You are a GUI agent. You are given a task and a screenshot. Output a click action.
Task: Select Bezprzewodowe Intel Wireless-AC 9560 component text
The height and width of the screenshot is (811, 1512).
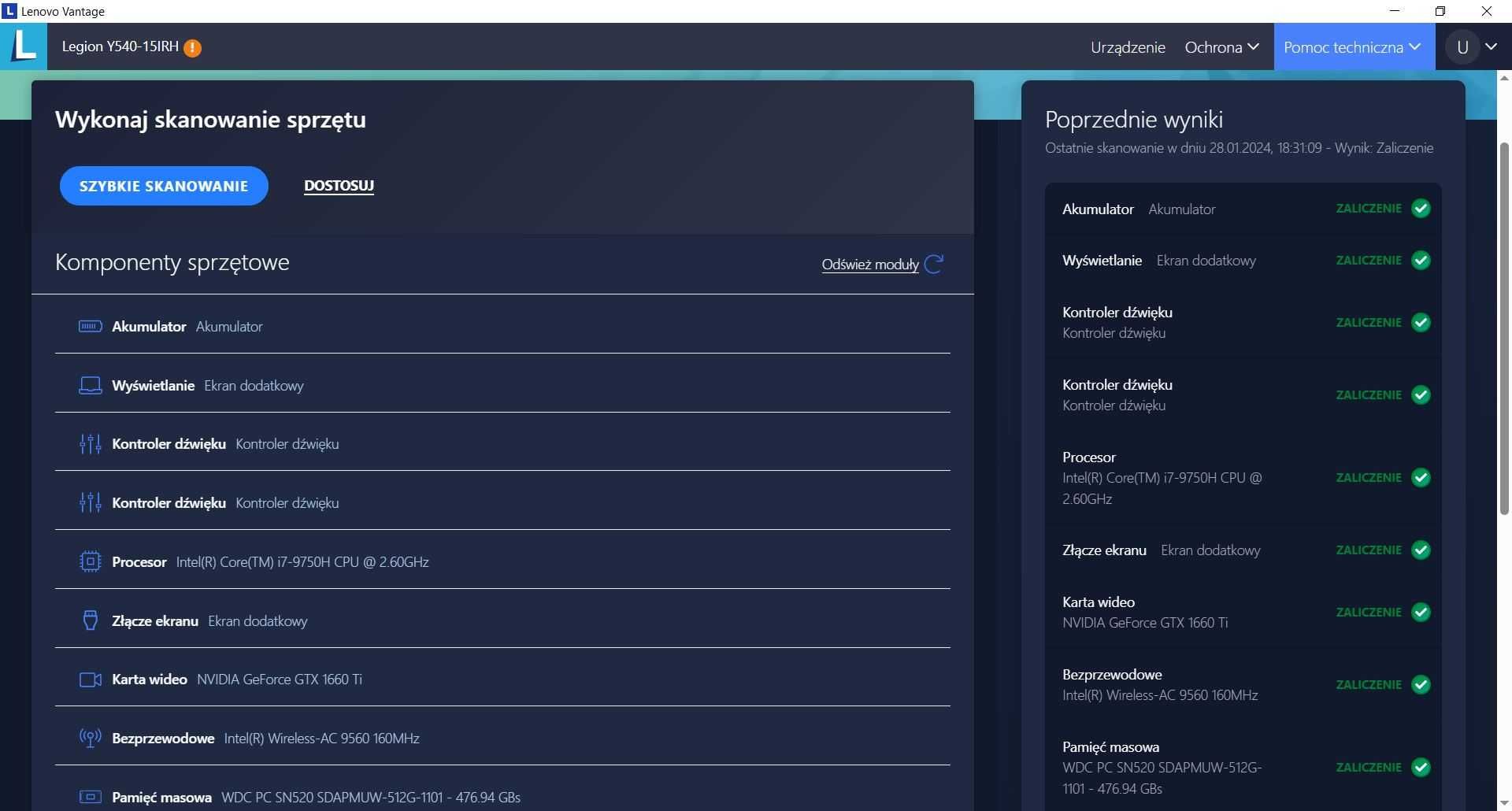(x=265, y=738)
